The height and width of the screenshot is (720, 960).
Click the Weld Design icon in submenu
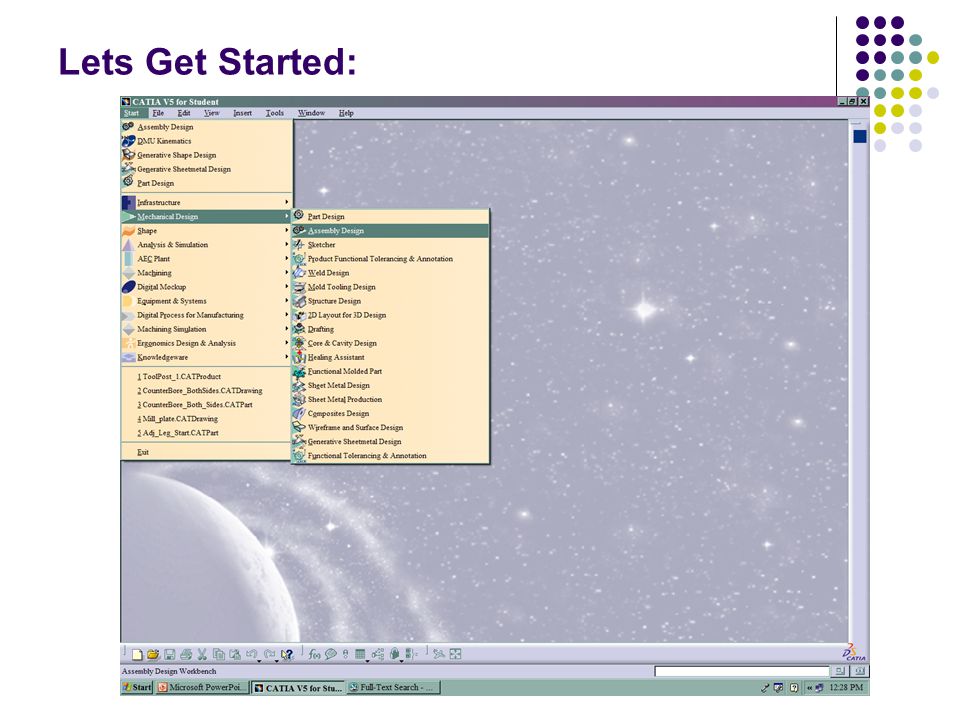[x=299, y=272]
